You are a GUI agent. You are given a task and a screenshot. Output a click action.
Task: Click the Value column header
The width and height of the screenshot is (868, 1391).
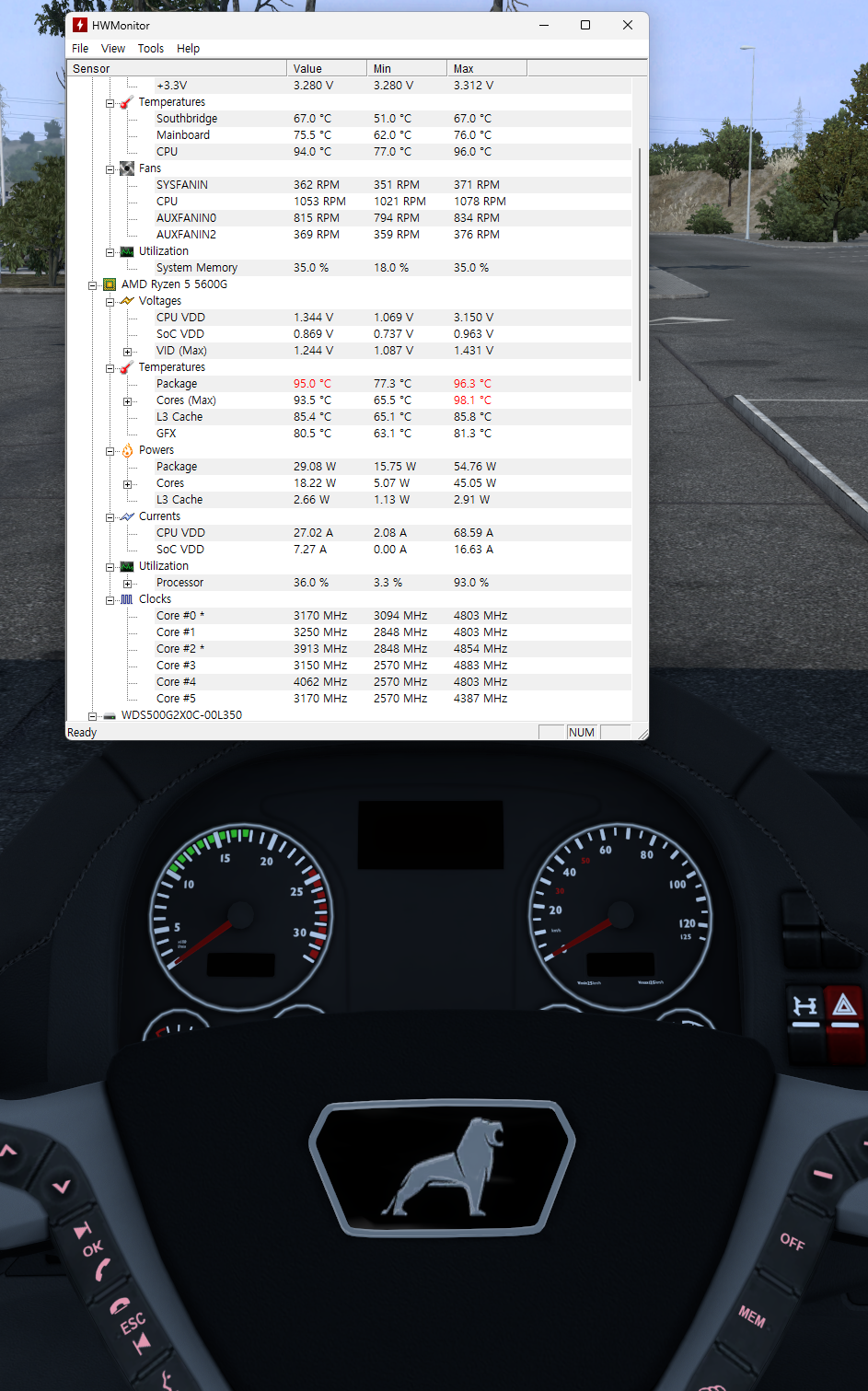327,68
